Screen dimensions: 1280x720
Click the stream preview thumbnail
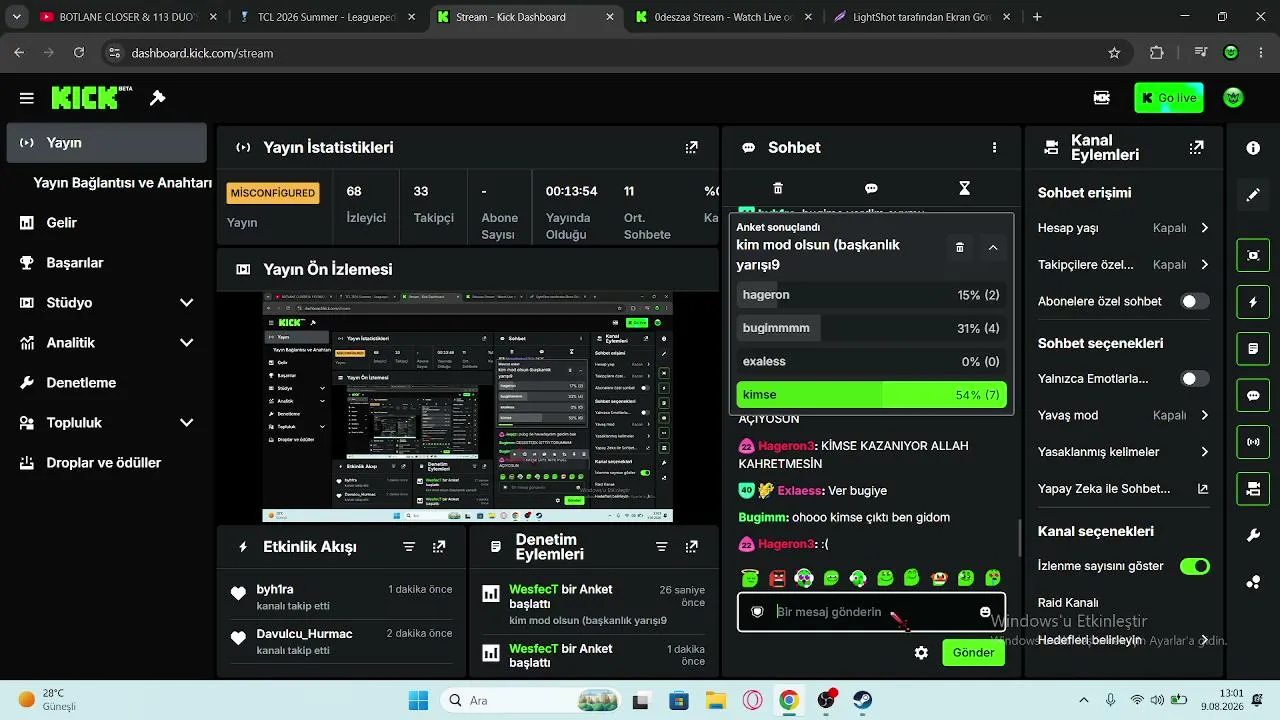pyautogui.click(x=468, y=407)
